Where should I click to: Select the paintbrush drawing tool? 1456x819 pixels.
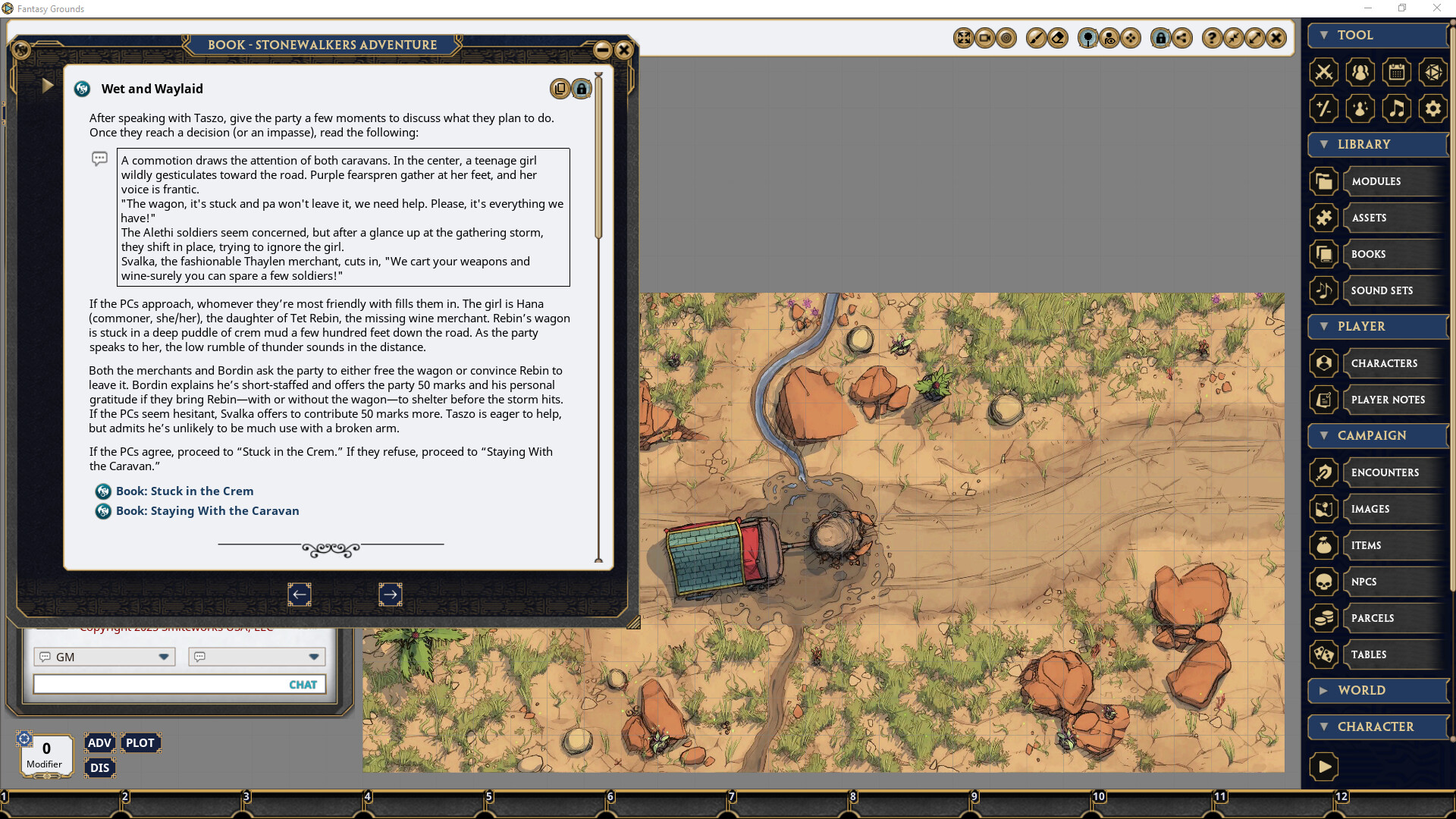pos(1036,38)
